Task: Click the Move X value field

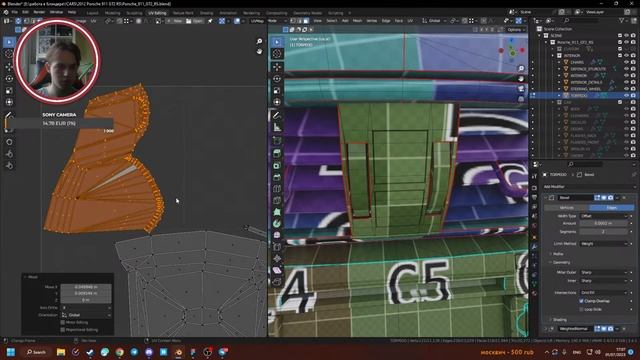Action: (86, 287)
